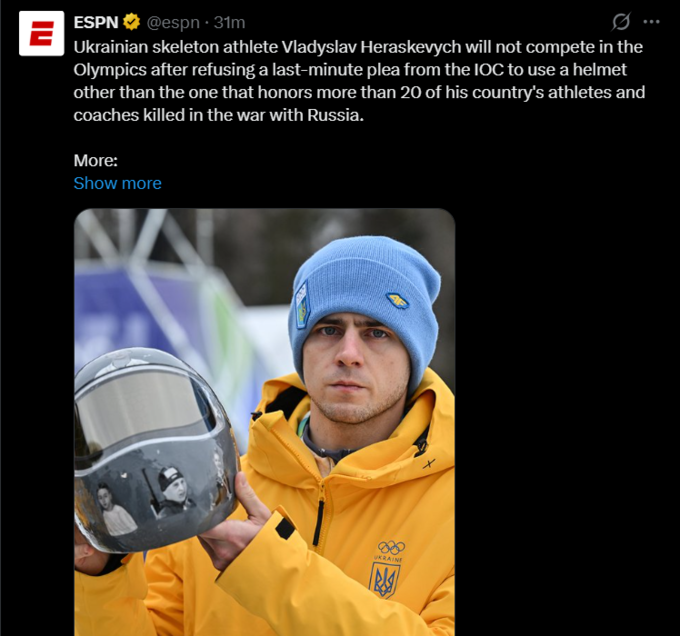Image resolution: width=680 pixels, height=636 pixels.
Task: Click the Olympic rings on the yellow jacket
Action: click(x=391, y=548)
